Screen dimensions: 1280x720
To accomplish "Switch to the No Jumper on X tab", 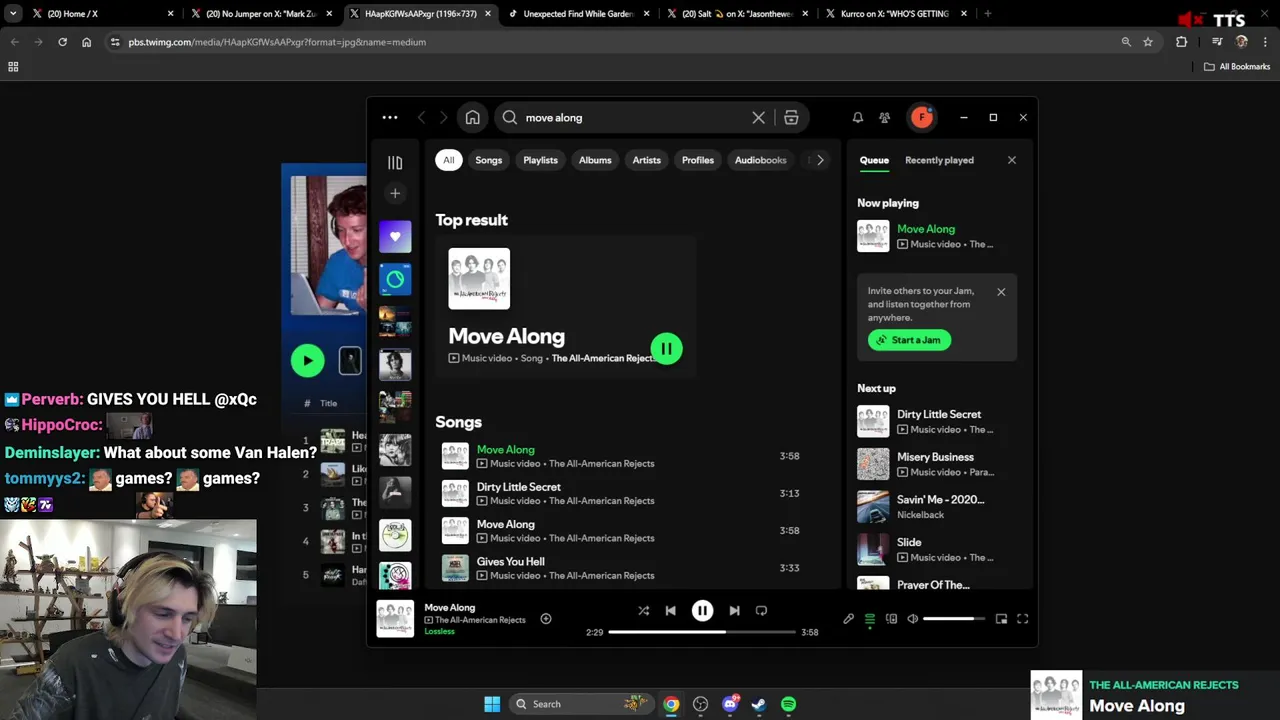I will click(261, 14).
